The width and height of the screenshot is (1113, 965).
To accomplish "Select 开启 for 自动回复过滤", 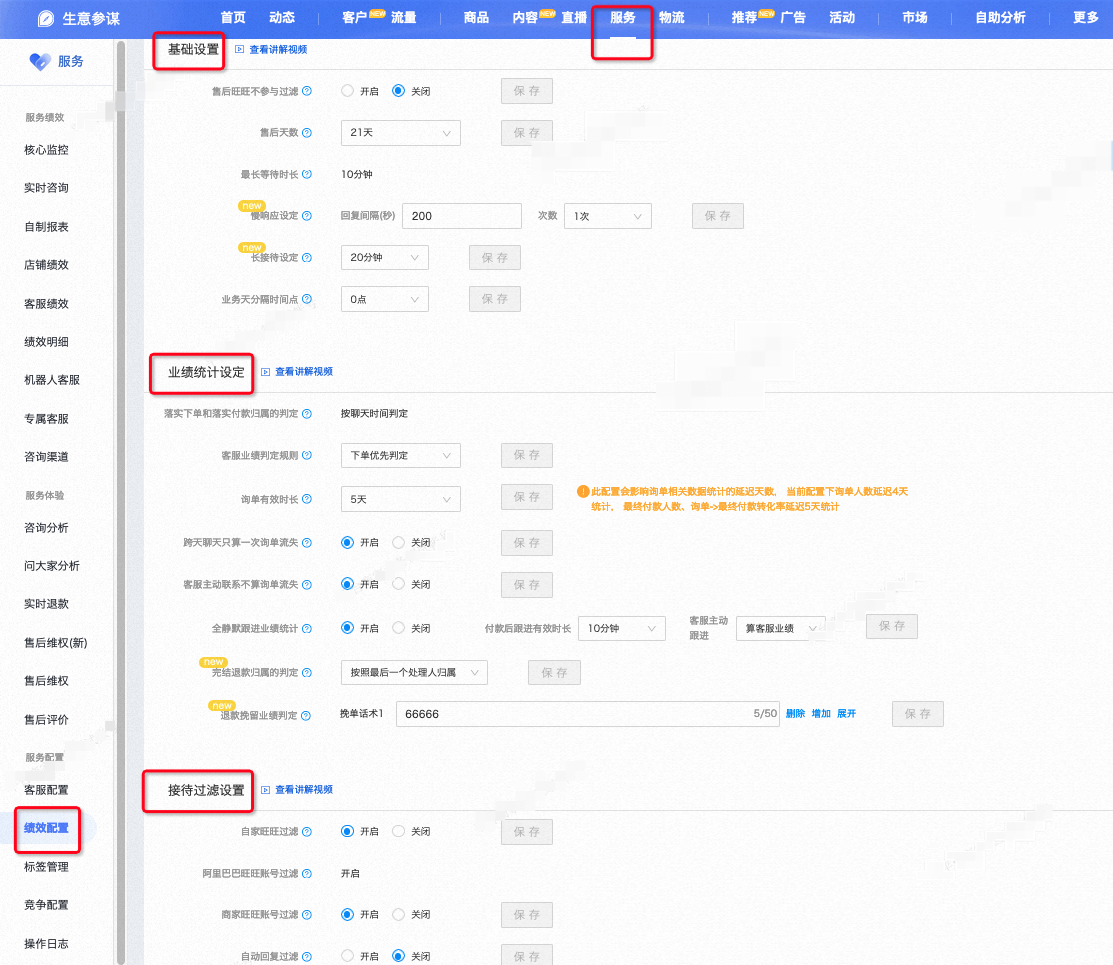I will 347,956.
